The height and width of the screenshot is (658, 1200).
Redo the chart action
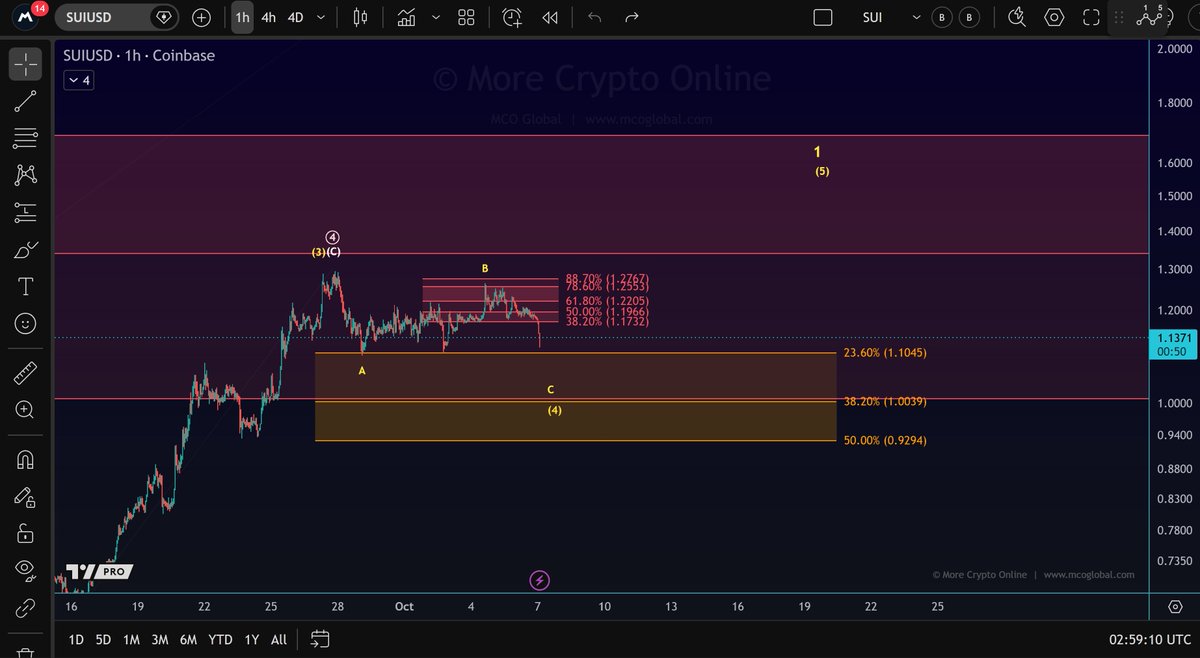[x=631, y=17]
